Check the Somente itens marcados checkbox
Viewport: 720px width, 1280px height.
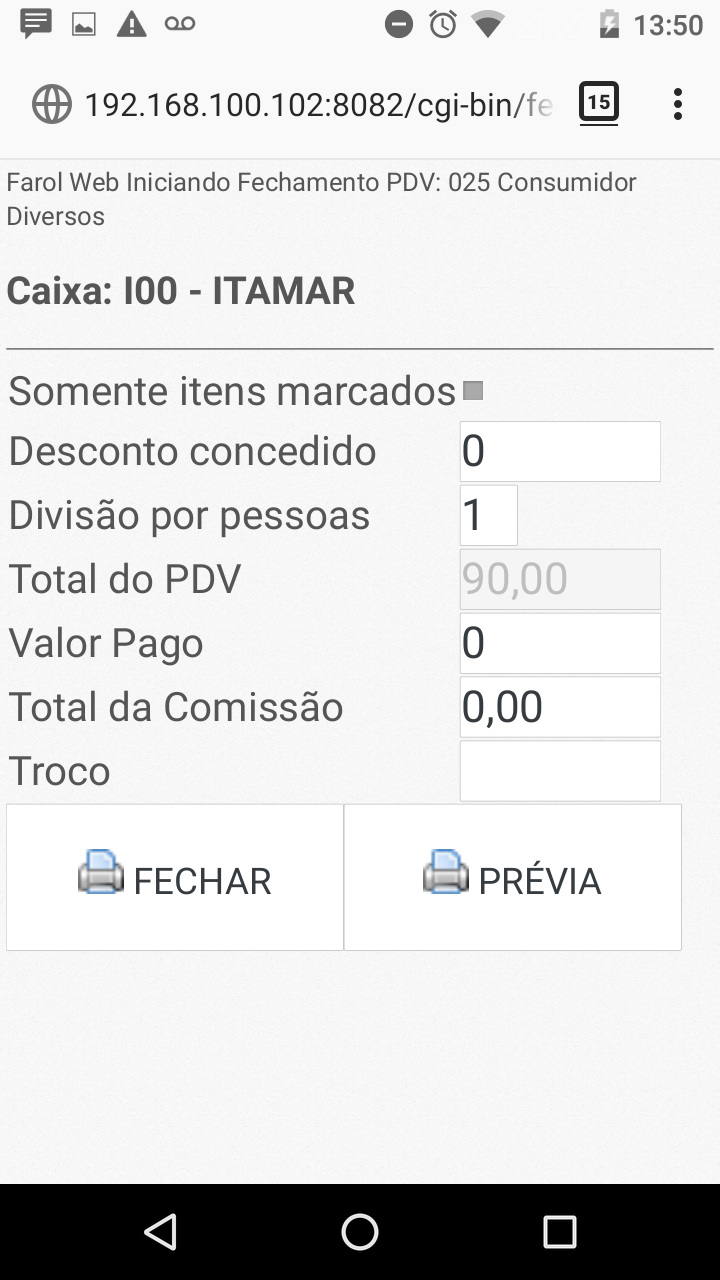[474, 391]
